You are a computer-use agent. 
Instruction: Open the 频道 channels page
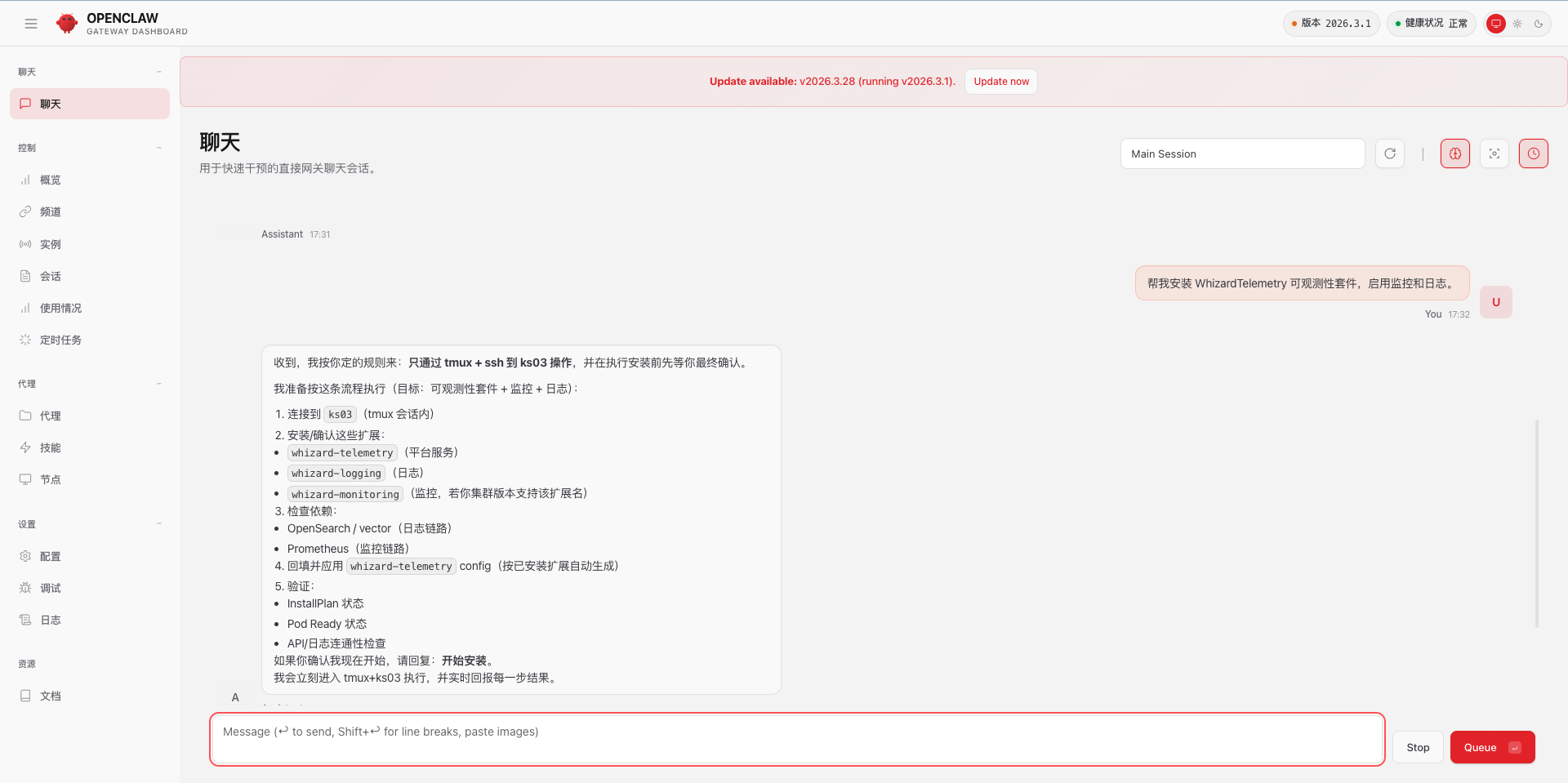tap(51, 211)
